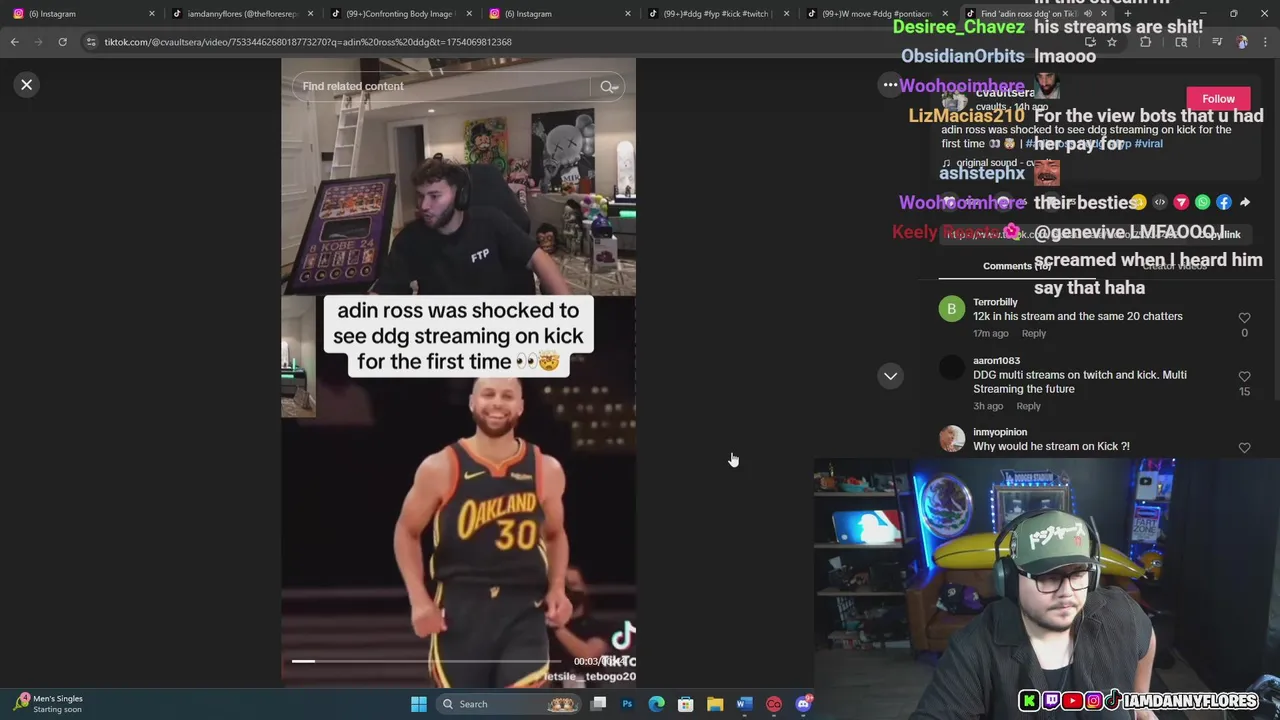This screenshot has height=720, width=1280.
Task: Click the site info icon in address bar
Action: click(x=91, y=42)
